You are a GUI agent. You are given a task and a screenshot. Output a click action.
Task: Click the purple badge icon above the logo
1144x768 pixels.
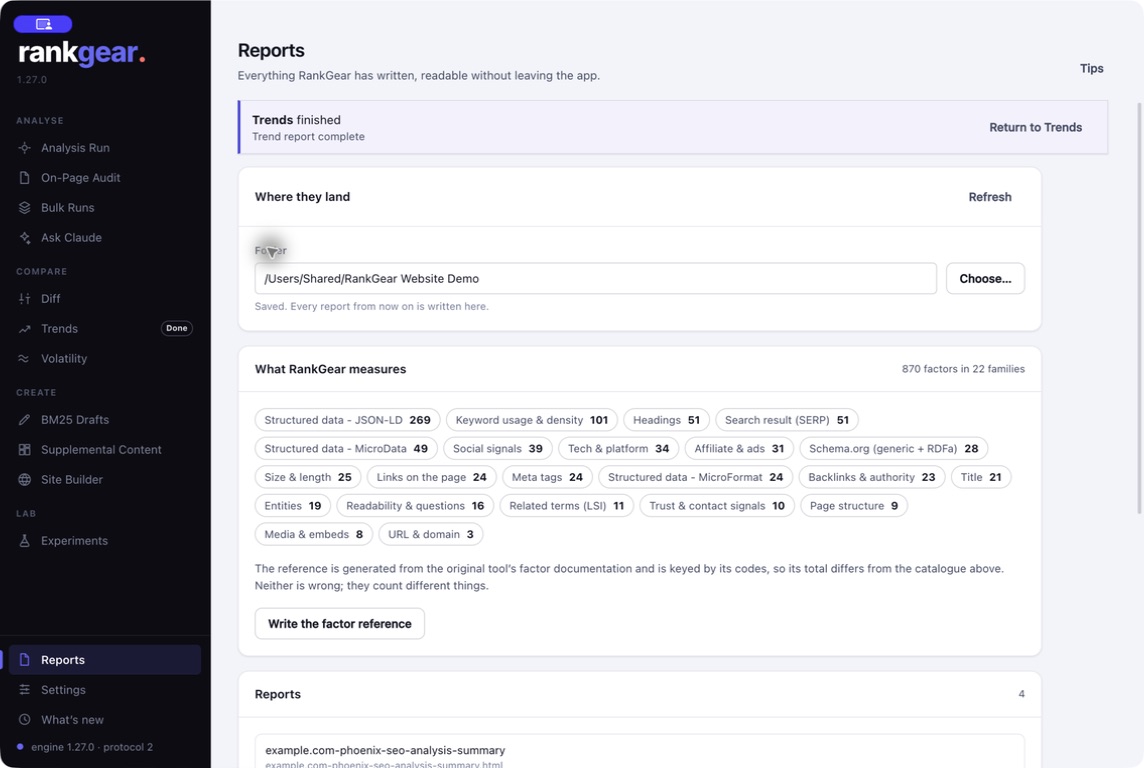point(43,24)
